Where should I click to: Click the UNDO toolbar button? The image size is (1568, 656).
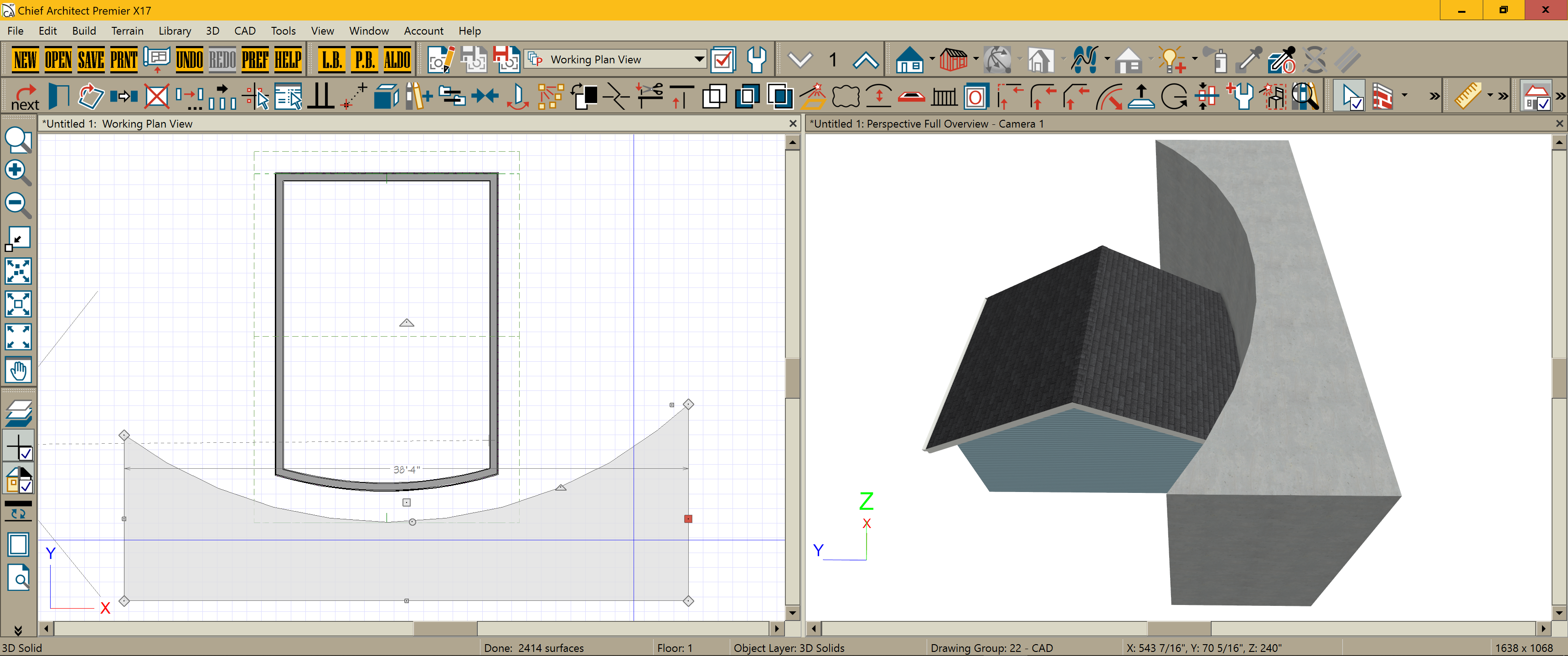(x=189, y=60)
